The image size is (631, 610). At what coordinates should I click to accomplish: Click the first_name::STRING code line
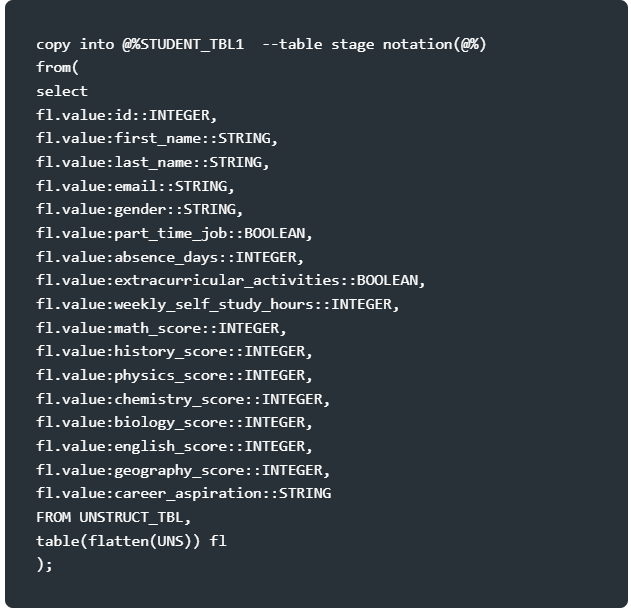(x=157, y=138)
